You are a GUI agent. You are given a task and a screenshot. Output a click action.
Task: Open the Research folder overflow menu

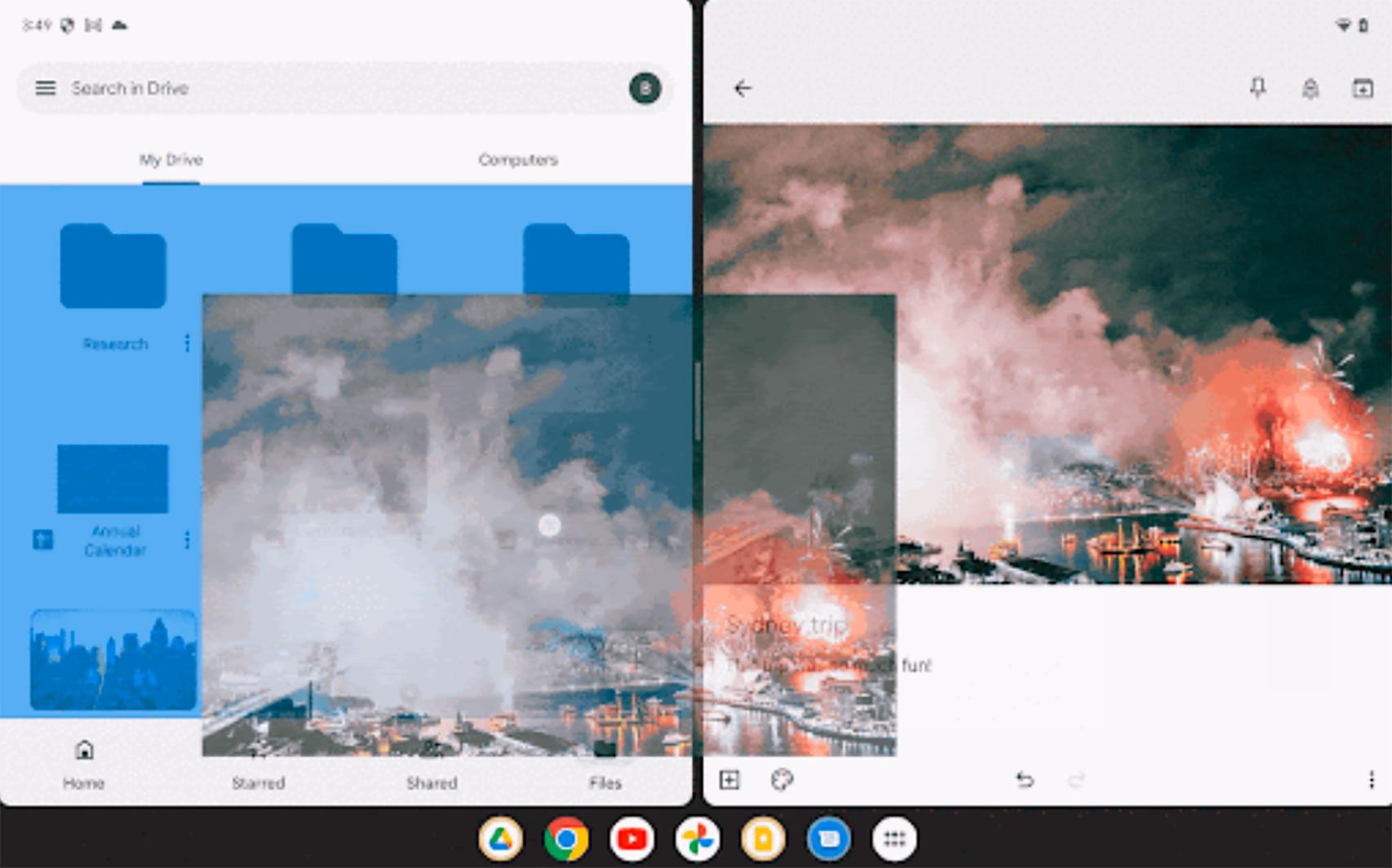click(x=187, y=343)
